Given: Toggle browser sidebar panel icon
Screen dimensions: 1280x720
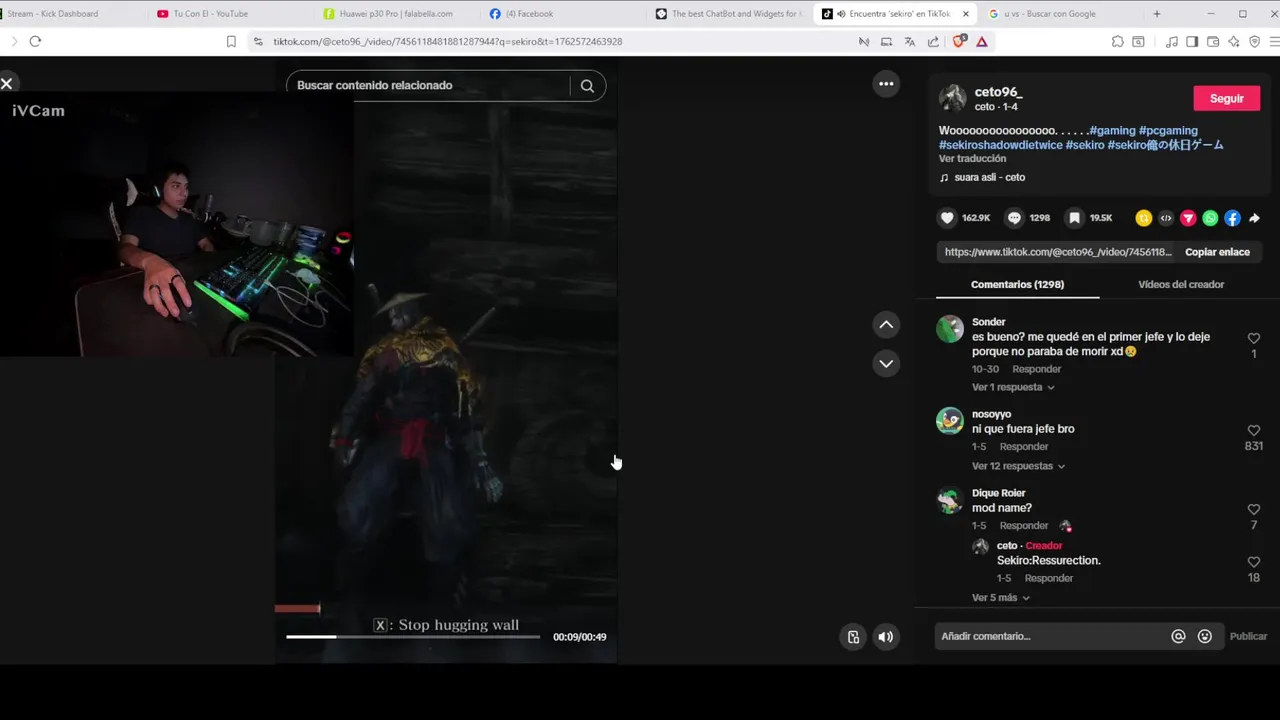Looking at the screenshot, I should pos(1192,41).
